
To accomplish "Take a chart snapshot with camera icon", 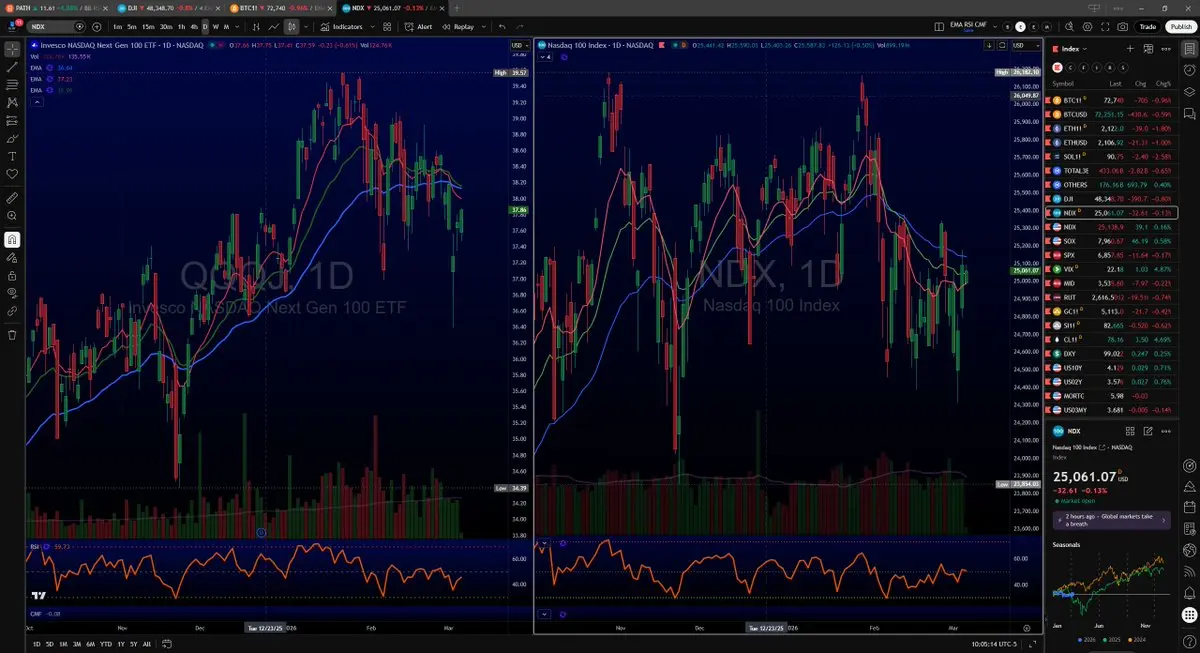I will click(1122, 27).
